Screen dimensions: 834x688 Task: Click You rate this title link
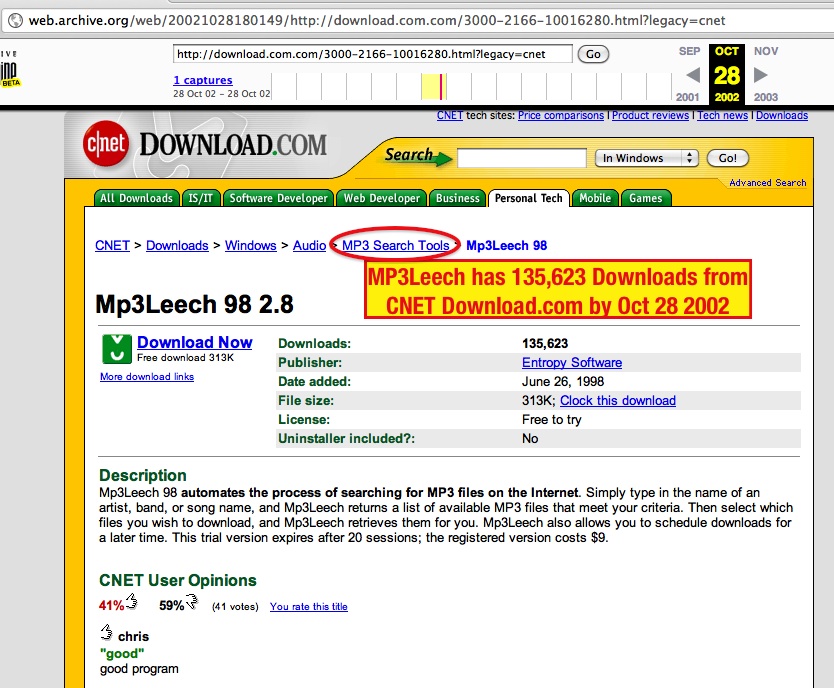pos(308,607)
